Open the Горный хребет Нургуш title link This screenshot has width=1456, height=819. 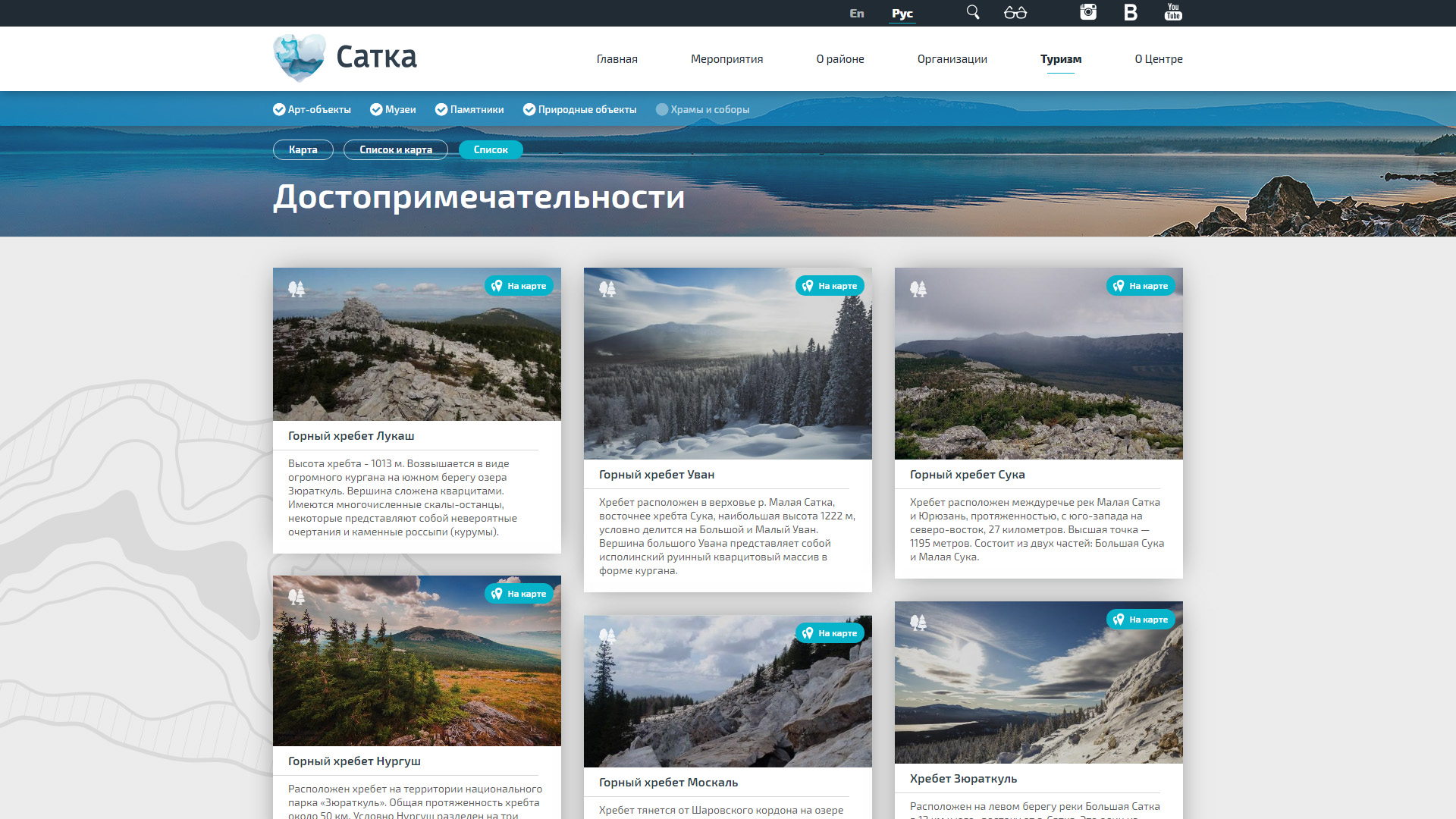point(354,761)
